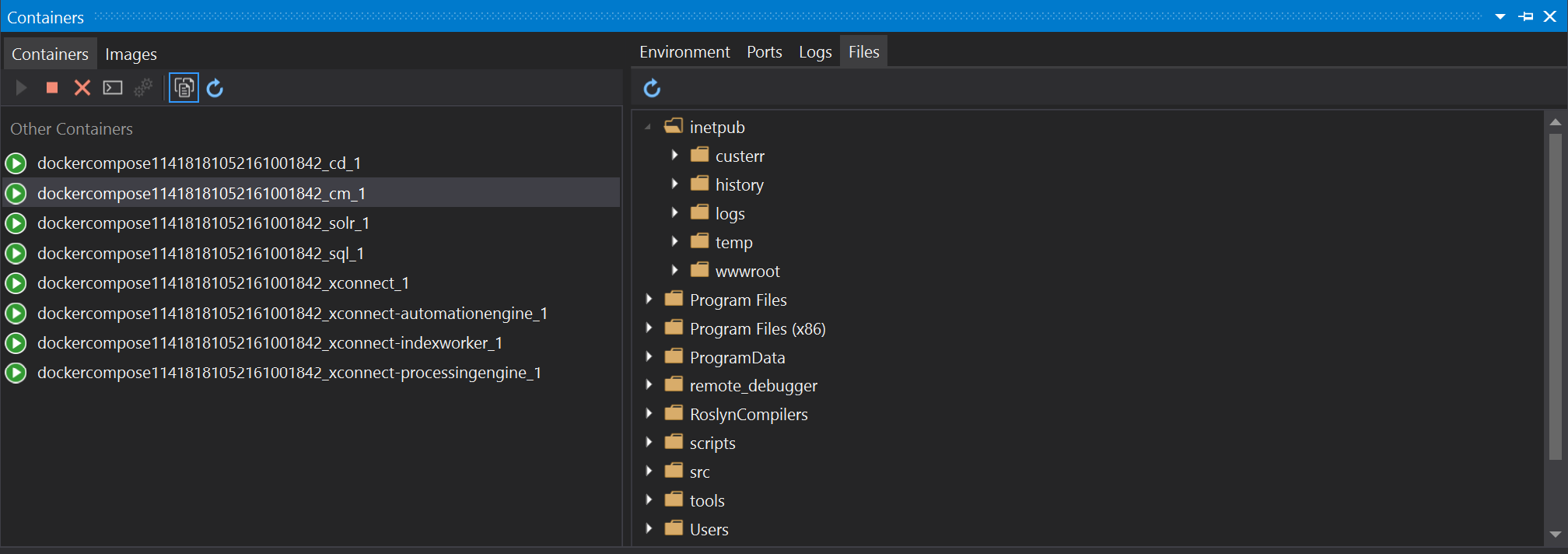Select the remote_debugger folder
This screenshot has height=554, width=1568.
pyautogui.click(x=752, y=386)
